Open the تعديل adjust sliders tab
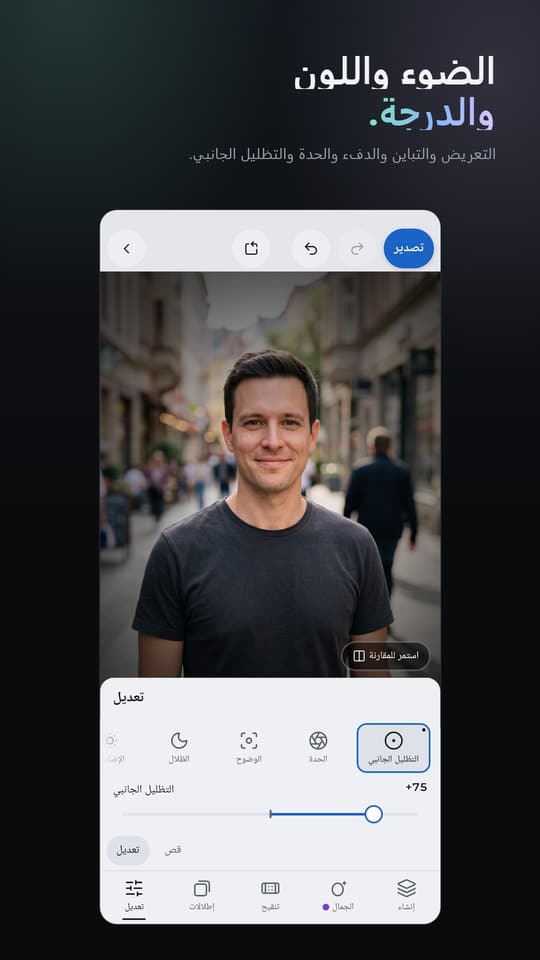 (134, 896)
